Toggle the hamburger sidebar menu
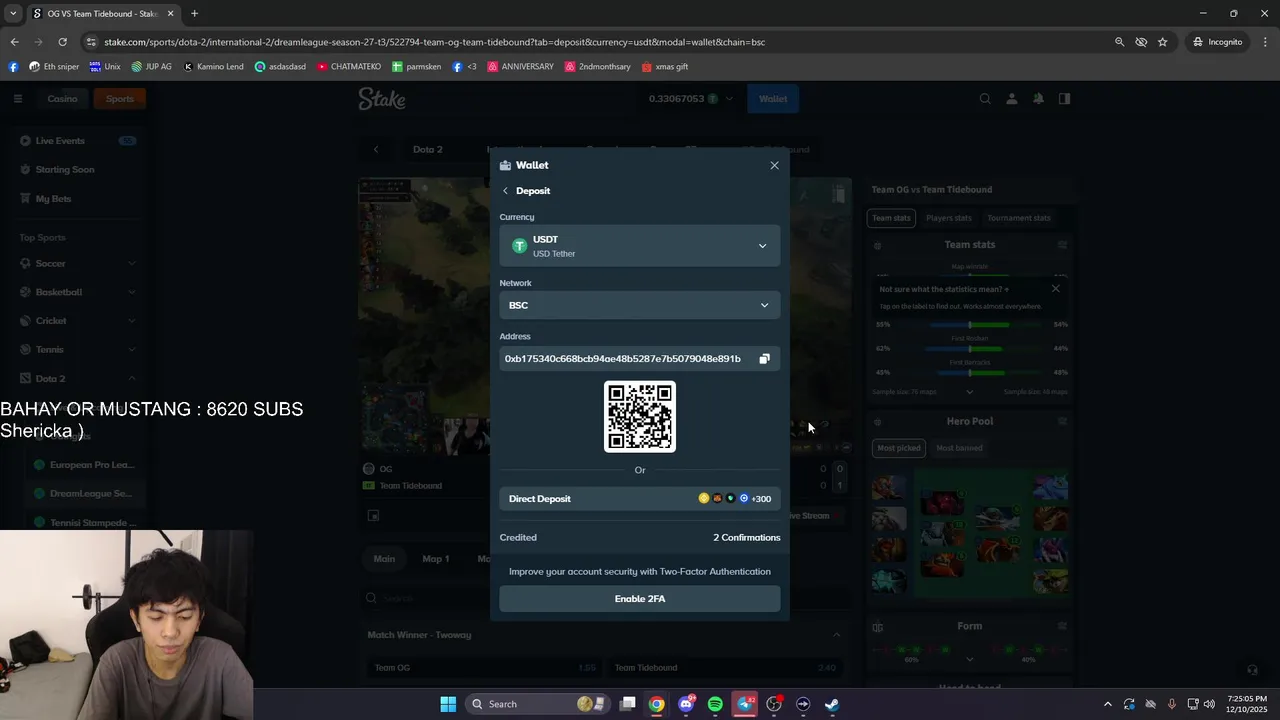The width and height of the screenshot is (1280, 720). [x=17, y=99]
